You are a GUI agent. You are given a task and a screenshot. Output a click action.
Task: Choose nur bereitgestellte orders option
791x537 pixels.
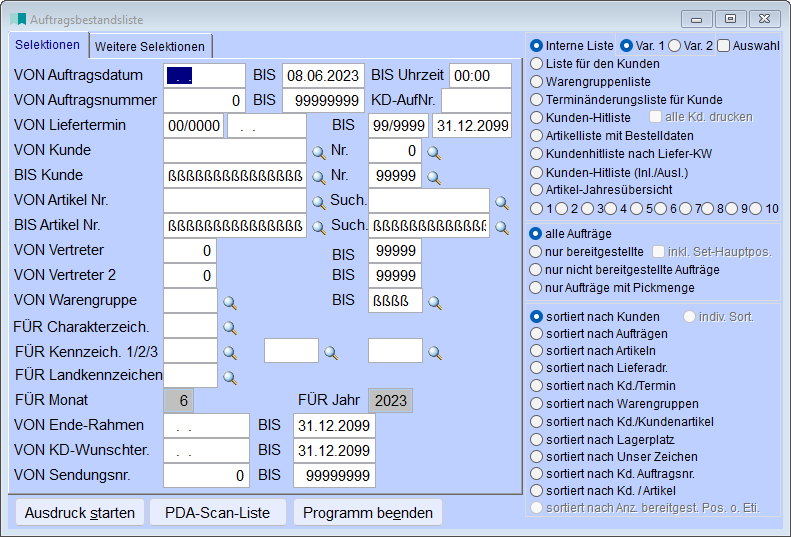pyautogui.click(x=537, y=251)
